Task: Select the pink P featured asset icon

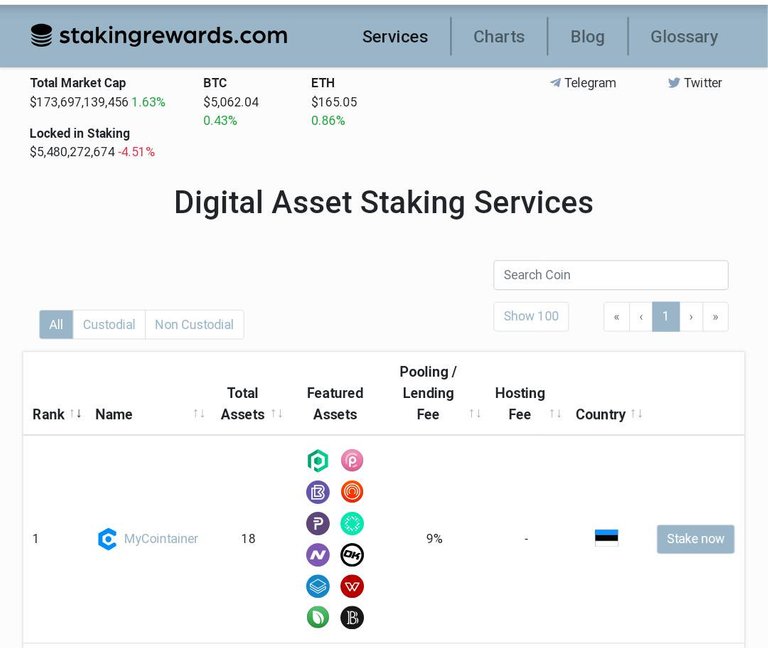Action: point(352,460)
